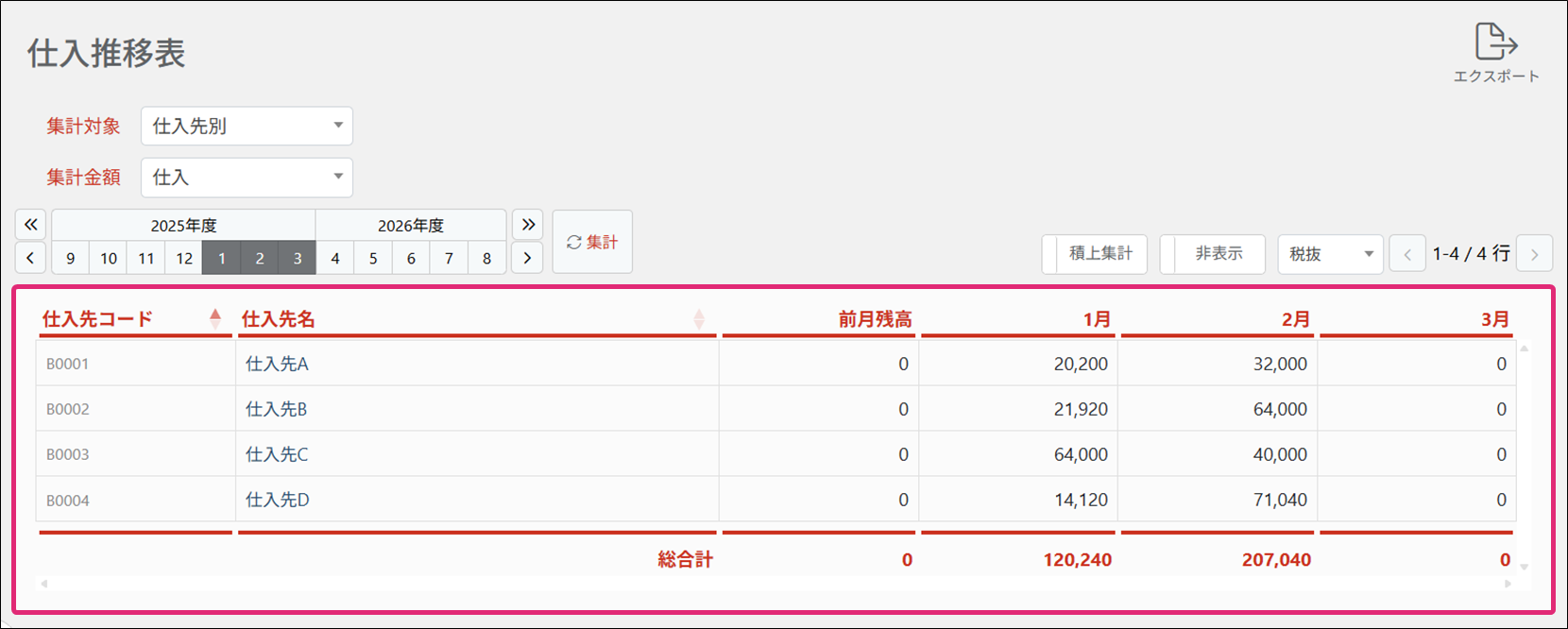The image size is (1568, 629).
Task: Select month 4 in 2026年度
Action: point(335,259)
